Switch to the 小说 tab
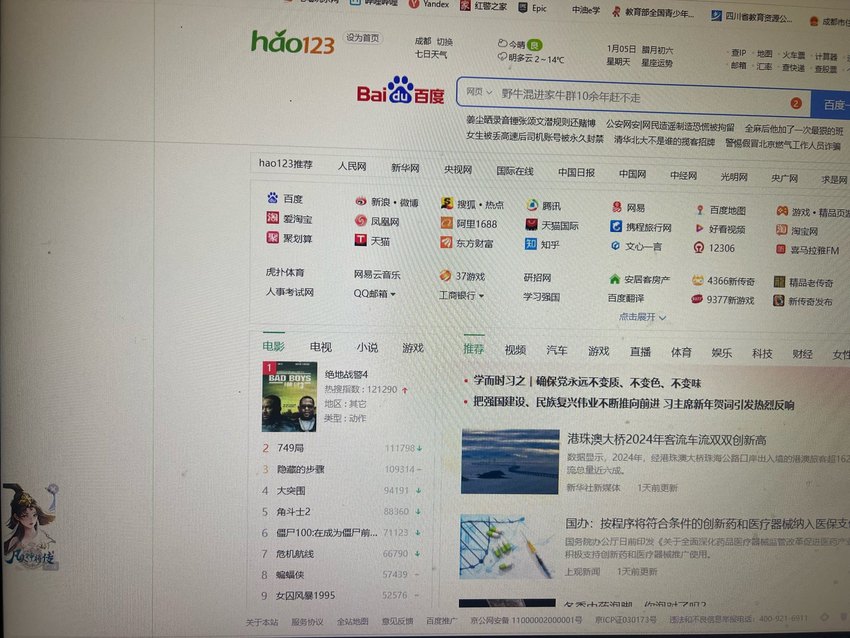Image resolution: width=850 pixels, height=638 pixels. pyautogui.click(x=367, y=347)
